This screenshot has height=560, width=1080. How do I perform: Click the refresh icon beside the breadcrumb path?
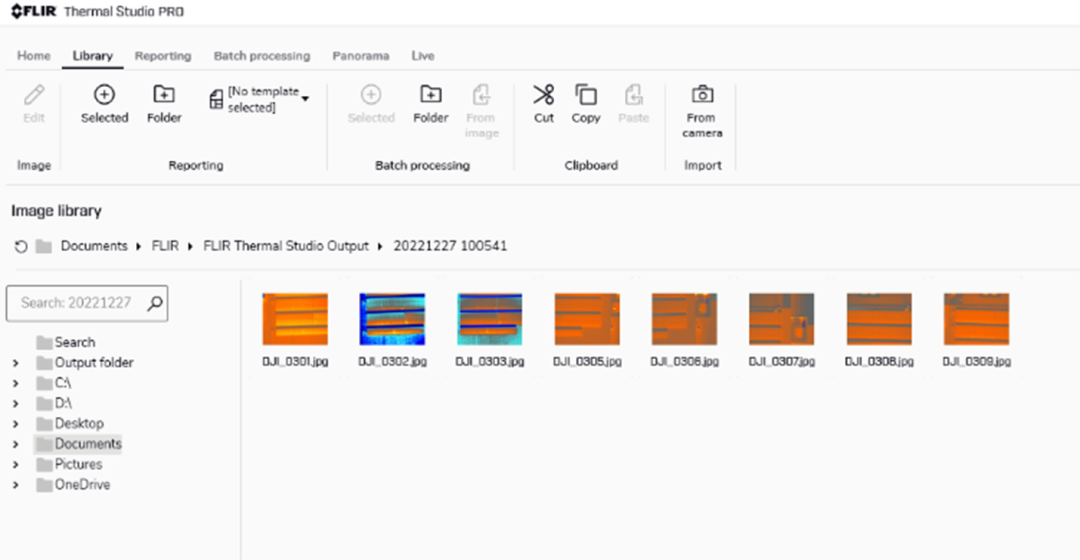[x=21, y=246]
